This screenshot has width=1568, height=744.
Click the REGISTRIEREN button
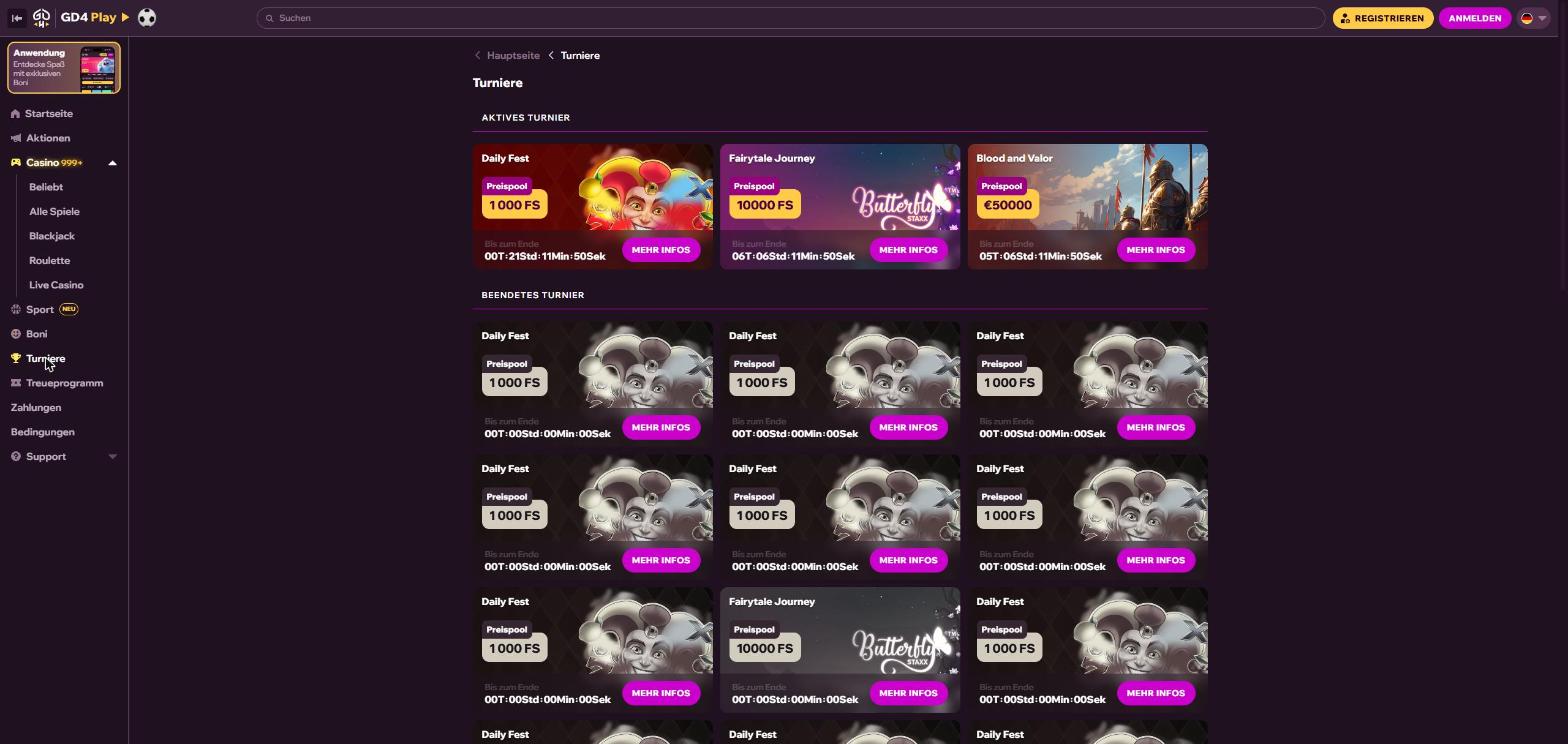[x=1383, y=18]
